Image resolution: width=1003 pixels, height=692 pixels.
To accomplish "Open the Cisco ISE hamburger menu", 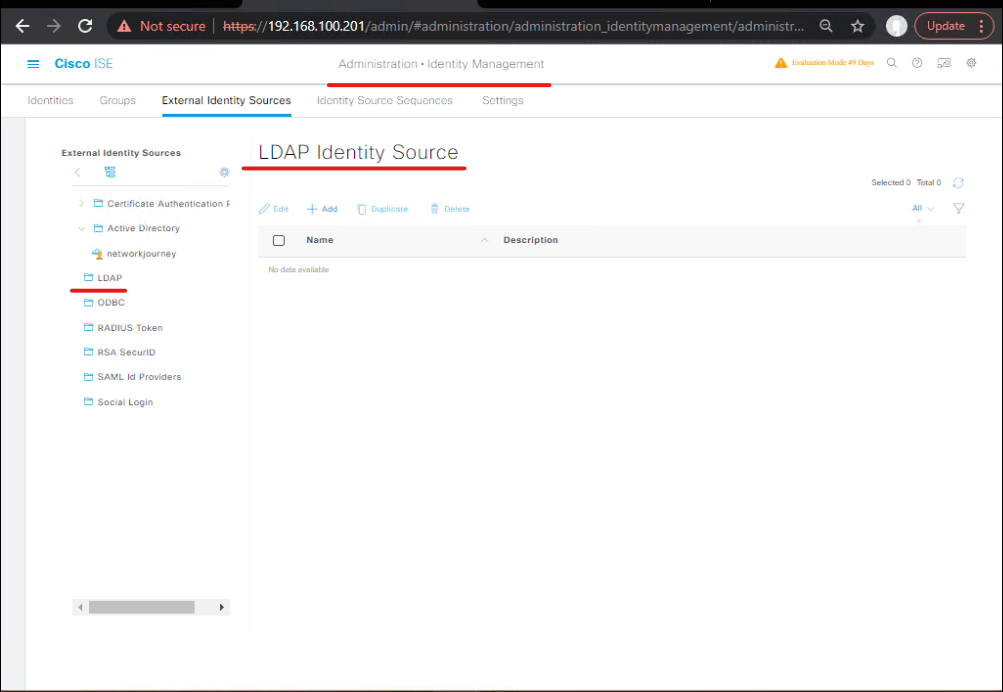I will point(33,64).
